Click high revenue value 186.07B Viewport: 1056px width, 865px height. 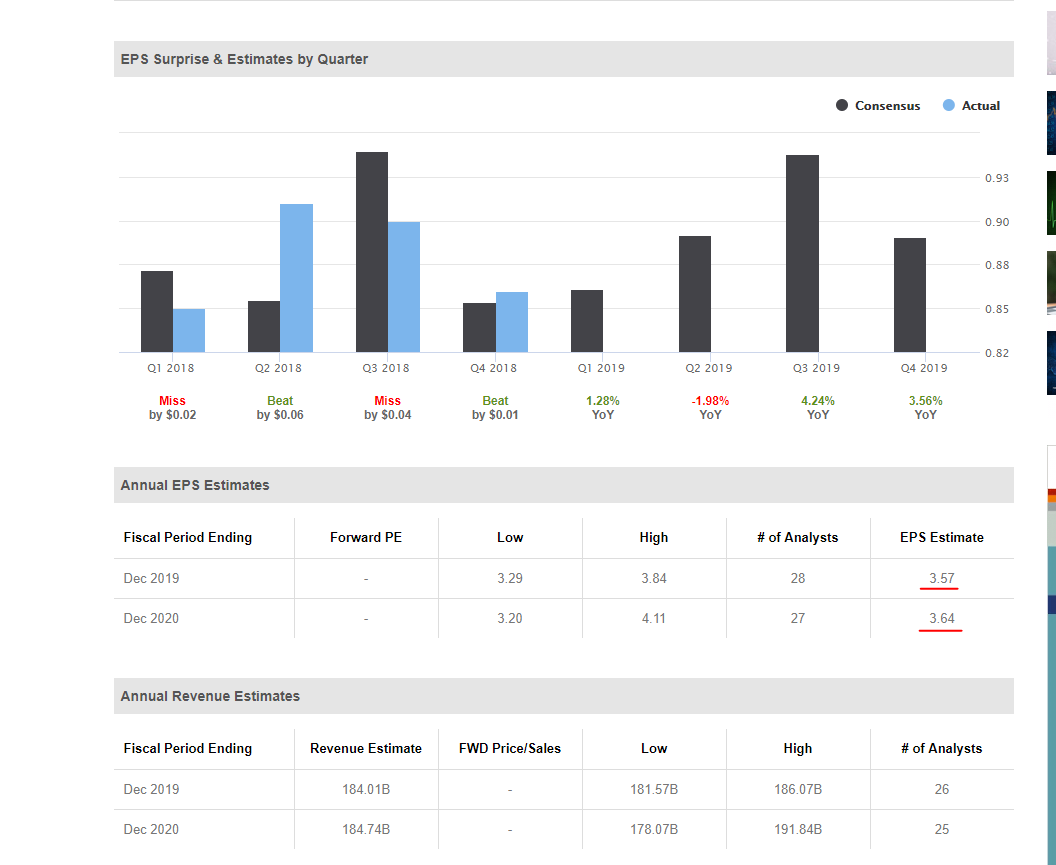(797, 789)
